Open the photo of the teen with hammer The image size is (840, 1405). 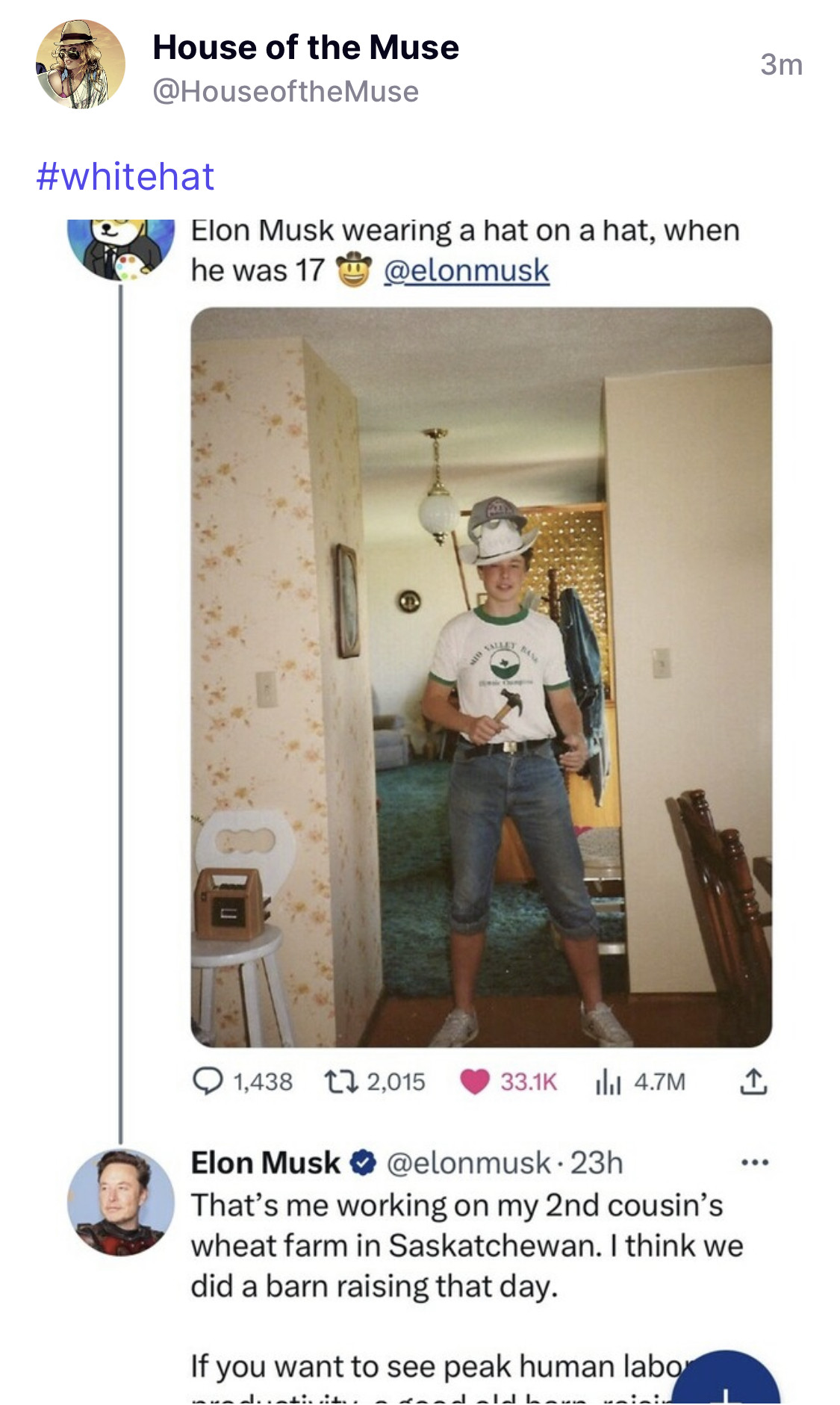pyautogui.click(x=482, y=677)
